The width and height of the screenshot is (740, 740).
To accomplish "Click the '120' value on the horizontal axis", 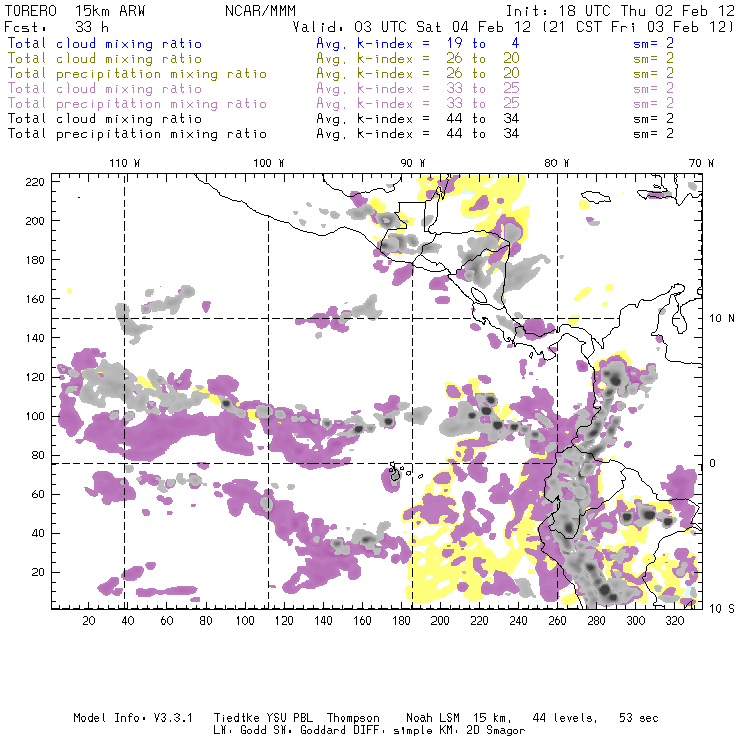I will pos(284,621).
